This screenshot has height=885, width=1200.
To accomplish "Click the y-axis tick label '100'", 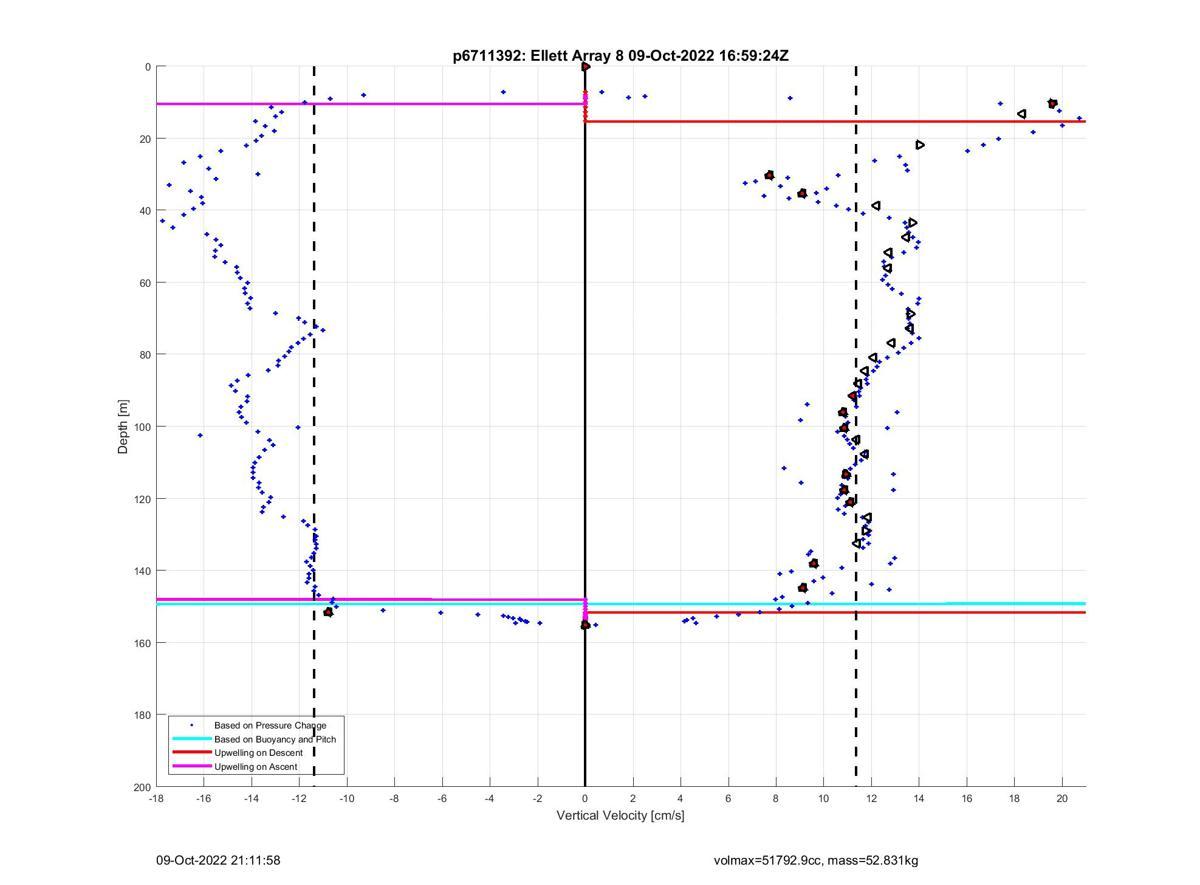I will click(142, 427).
